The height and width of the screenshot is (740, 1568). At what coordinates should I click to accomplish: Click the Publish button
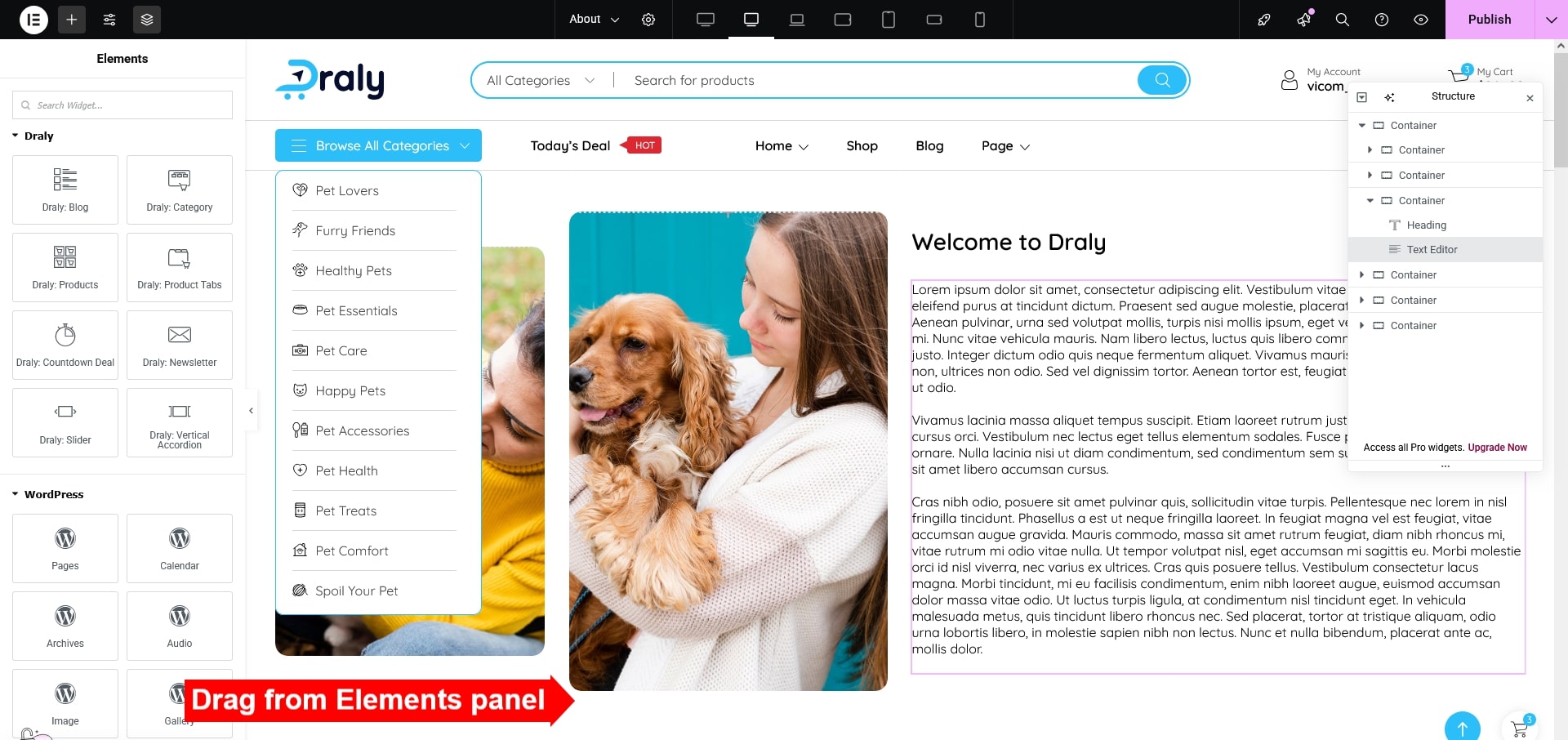click(x=1489, y=20)
